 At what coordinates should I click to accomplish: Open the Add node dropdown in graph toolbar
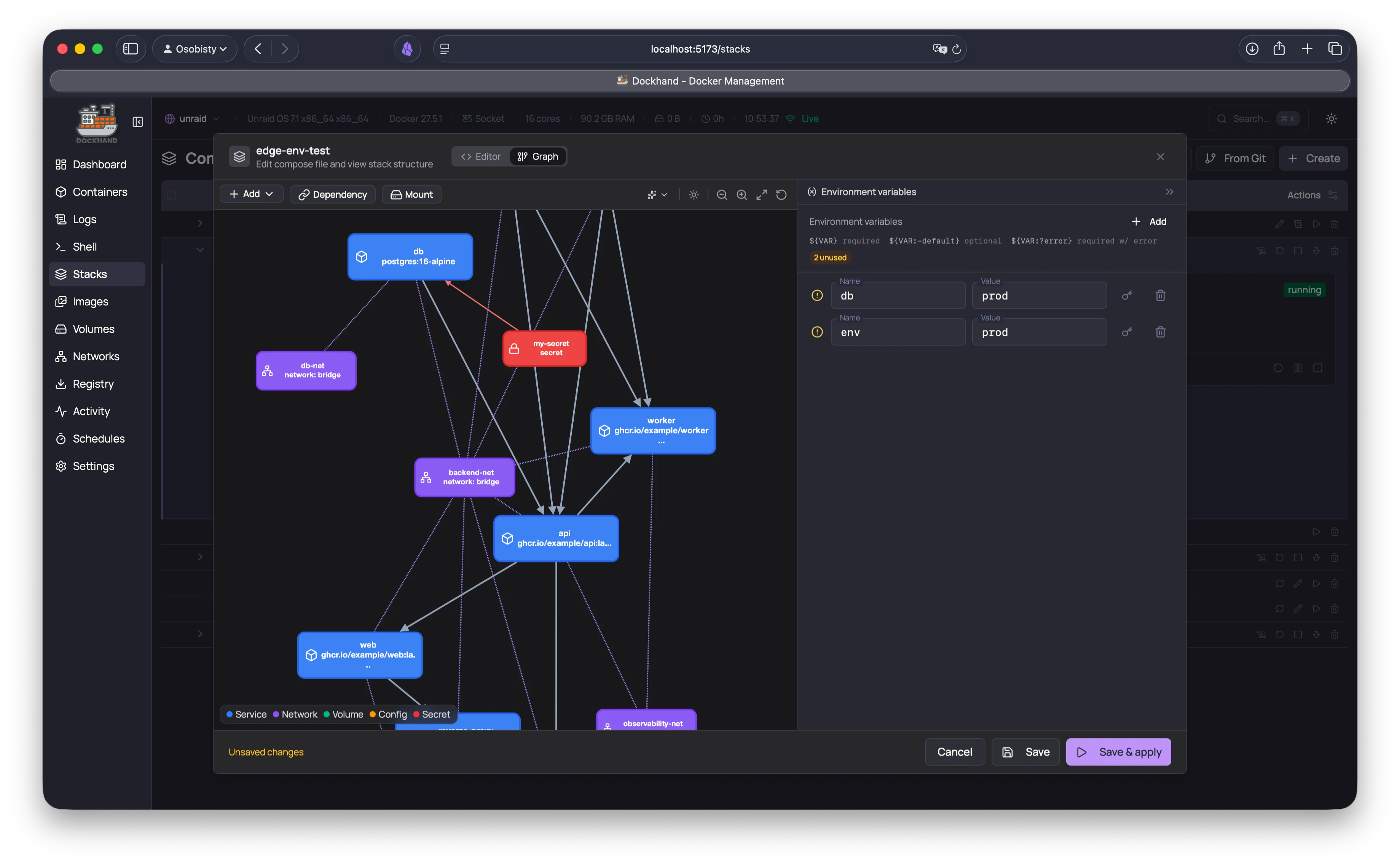[251, 194]
